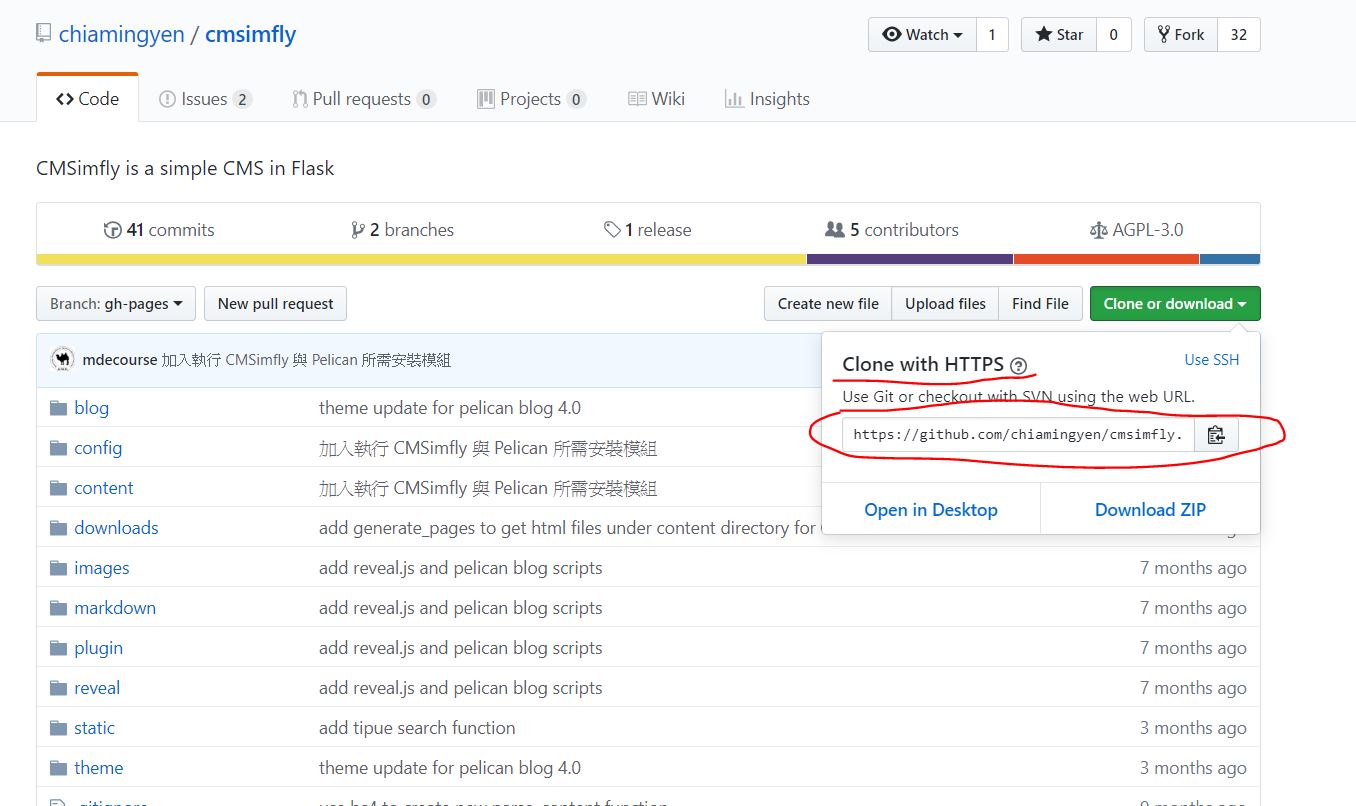The height and width of the screenshot is (806, 1356).
Task: Open the AGPL-3.0 license
Action: pos(1136,230)
